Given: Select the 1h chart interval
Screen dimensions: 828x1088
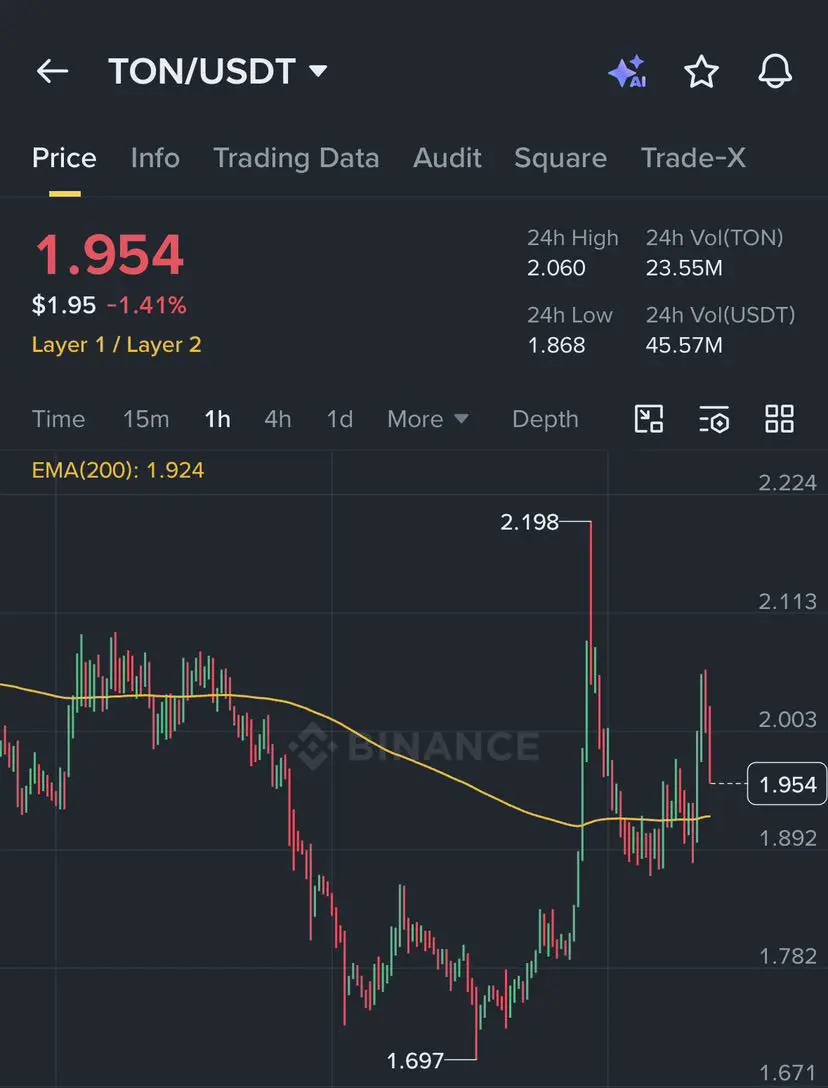Looking at the screenshot, I should [x=217, y=419].
